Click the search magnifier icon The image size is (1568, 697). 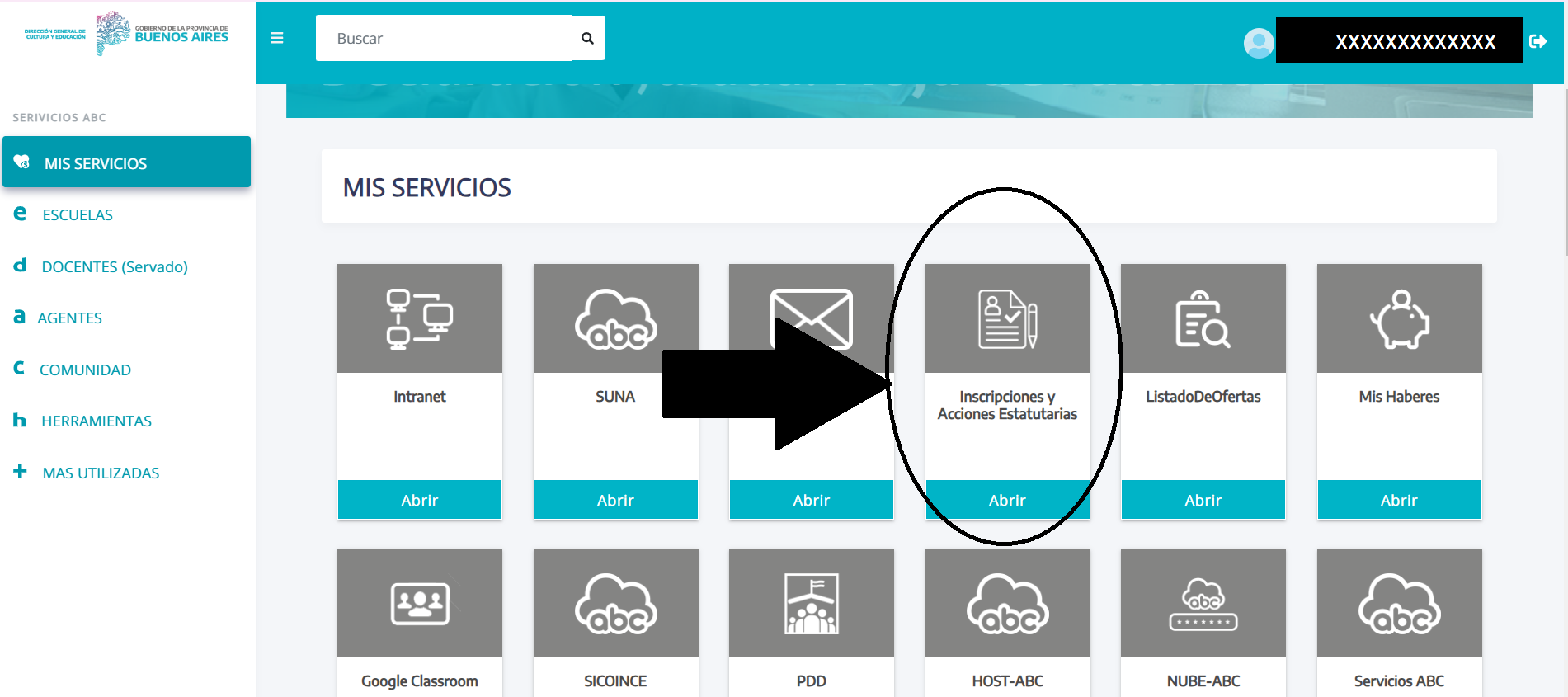tap(587, 38)
